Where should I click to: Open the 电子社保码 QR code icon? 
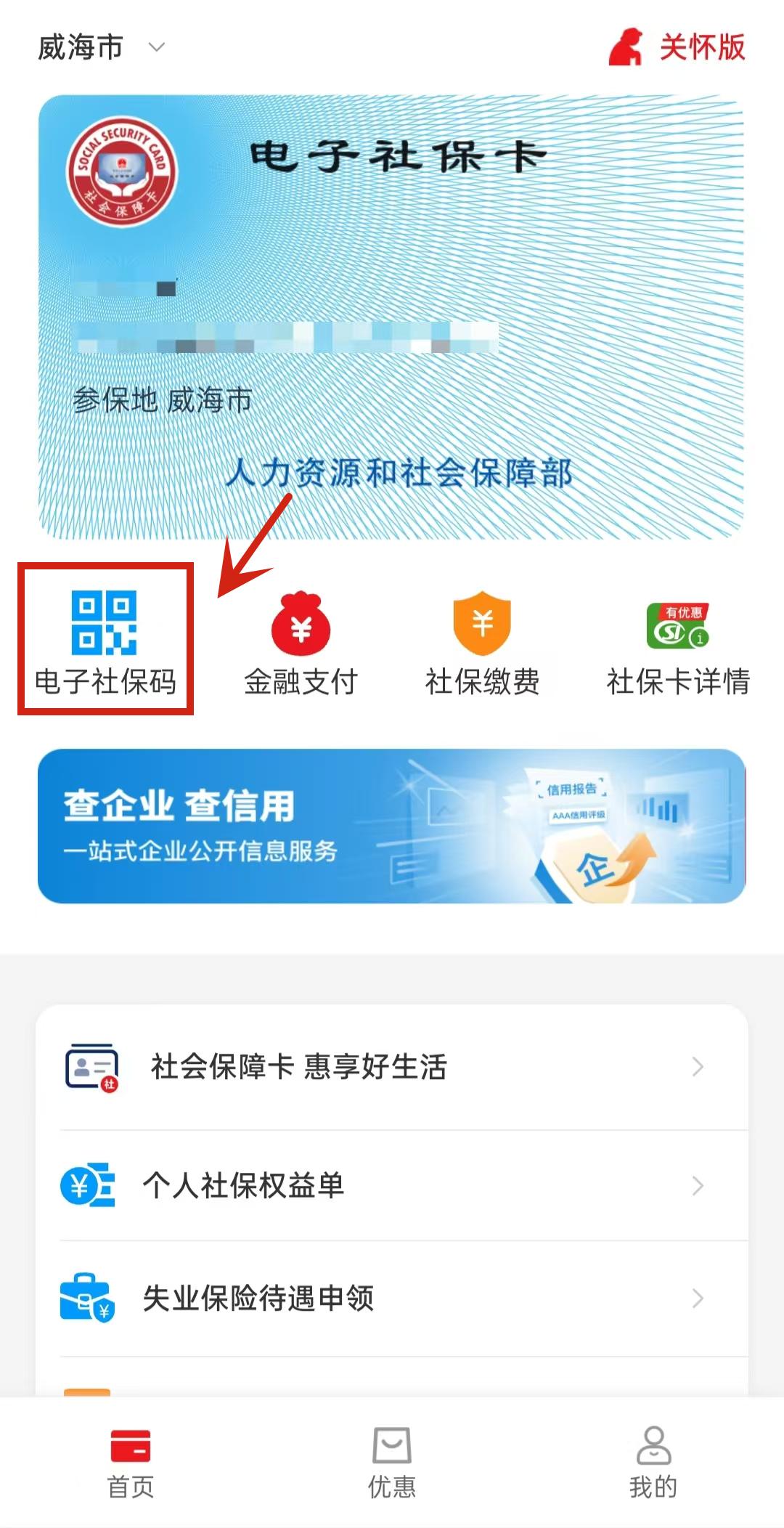coord(104,622)
